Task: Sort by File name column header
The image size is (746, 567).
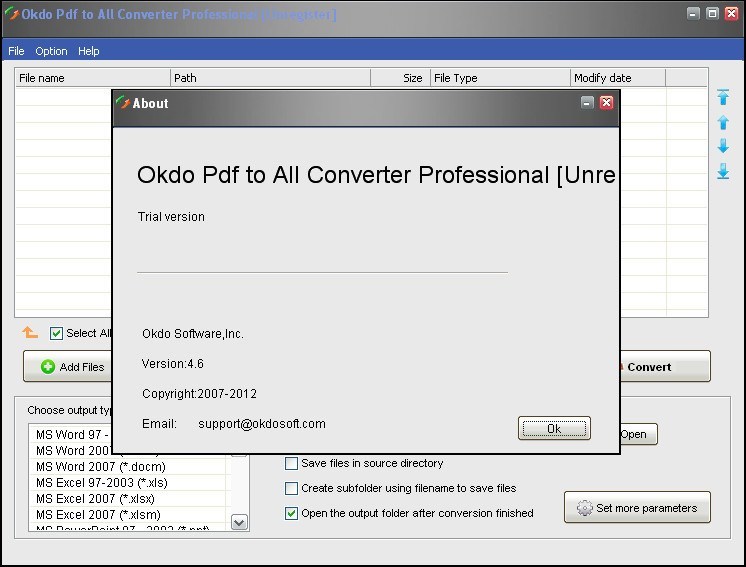Action: pyautogui.click(x=93, y=78)
